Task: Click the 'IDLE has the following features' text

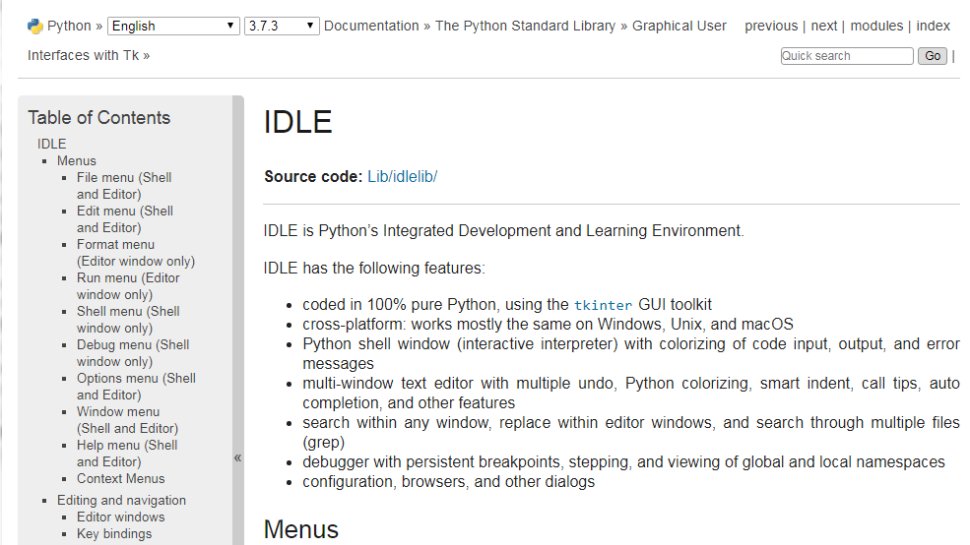Action: click(374, 268)
